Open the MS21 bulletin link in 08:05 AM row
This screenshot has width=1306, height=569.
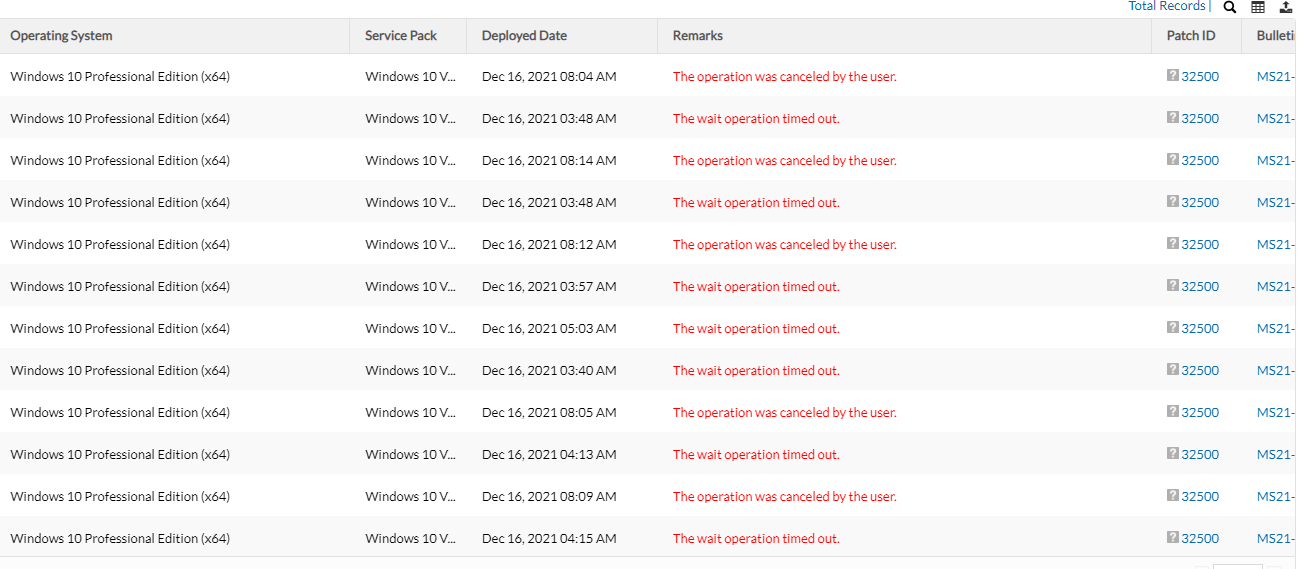(x=1276, y=412)
